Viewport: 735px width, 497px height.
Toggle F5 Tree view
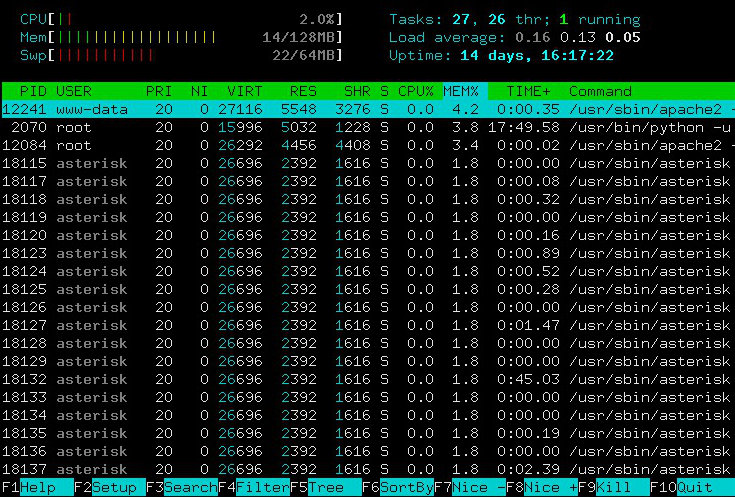326,488
